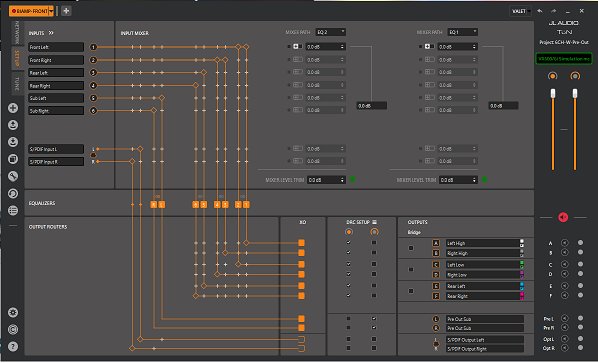Mute output channel C speaker icon

564,264
